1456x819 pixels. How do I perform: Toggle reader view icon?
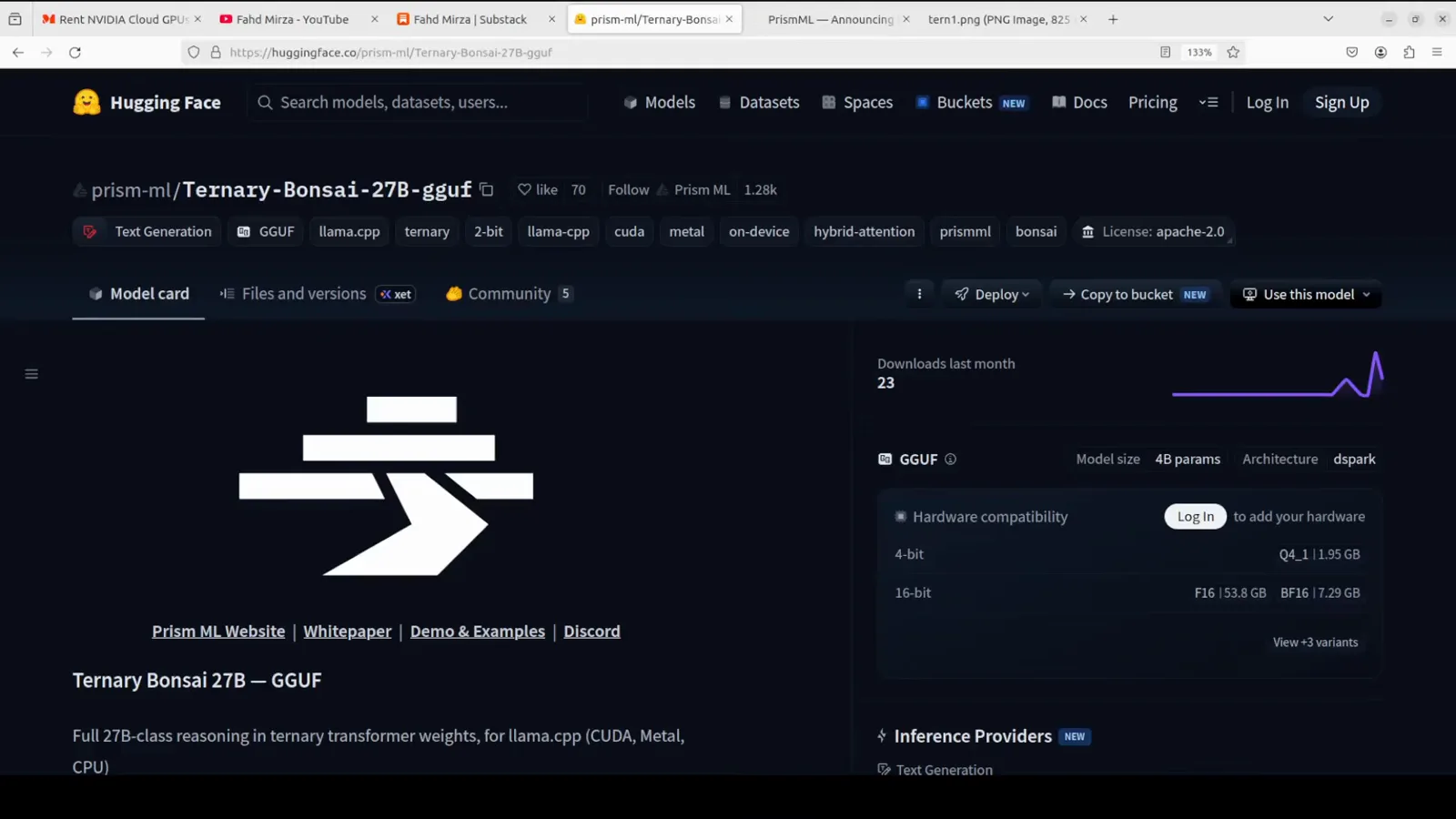(x=1165, y=53)
